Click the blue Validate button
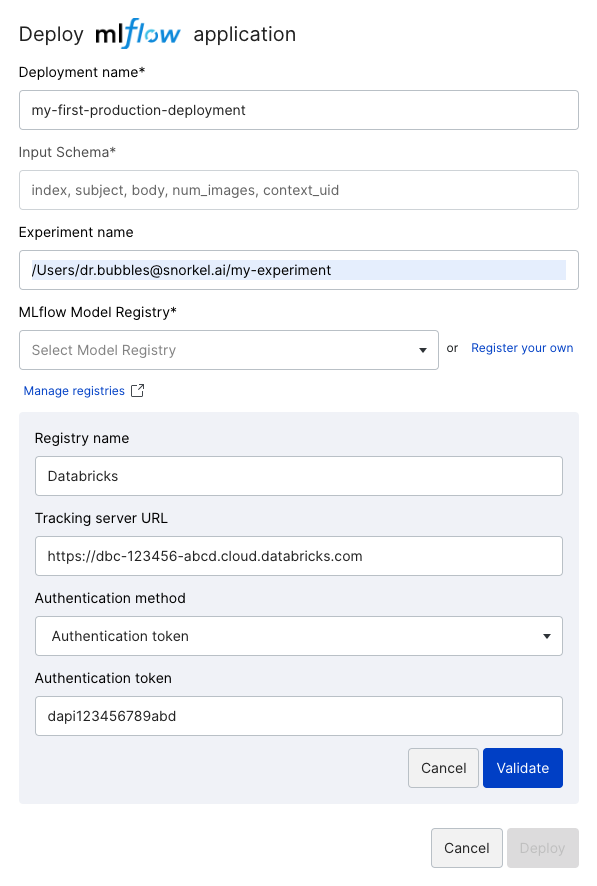This screenshot has height=886, width=597. (x=522, y=768)
